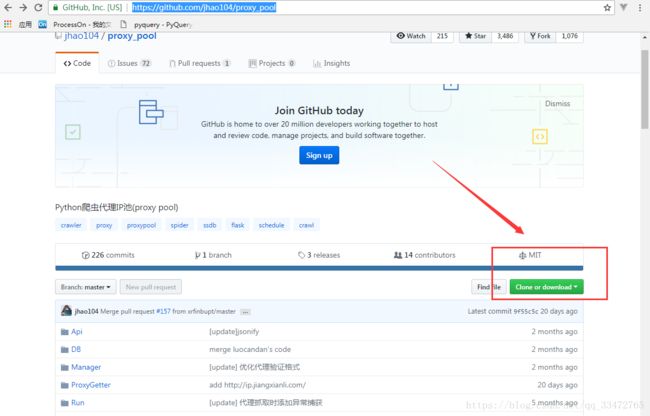Image resolution: width=650 pixels, height=416 pixels.
Task: Open the crawl topic tag
Action: [306, 225]
